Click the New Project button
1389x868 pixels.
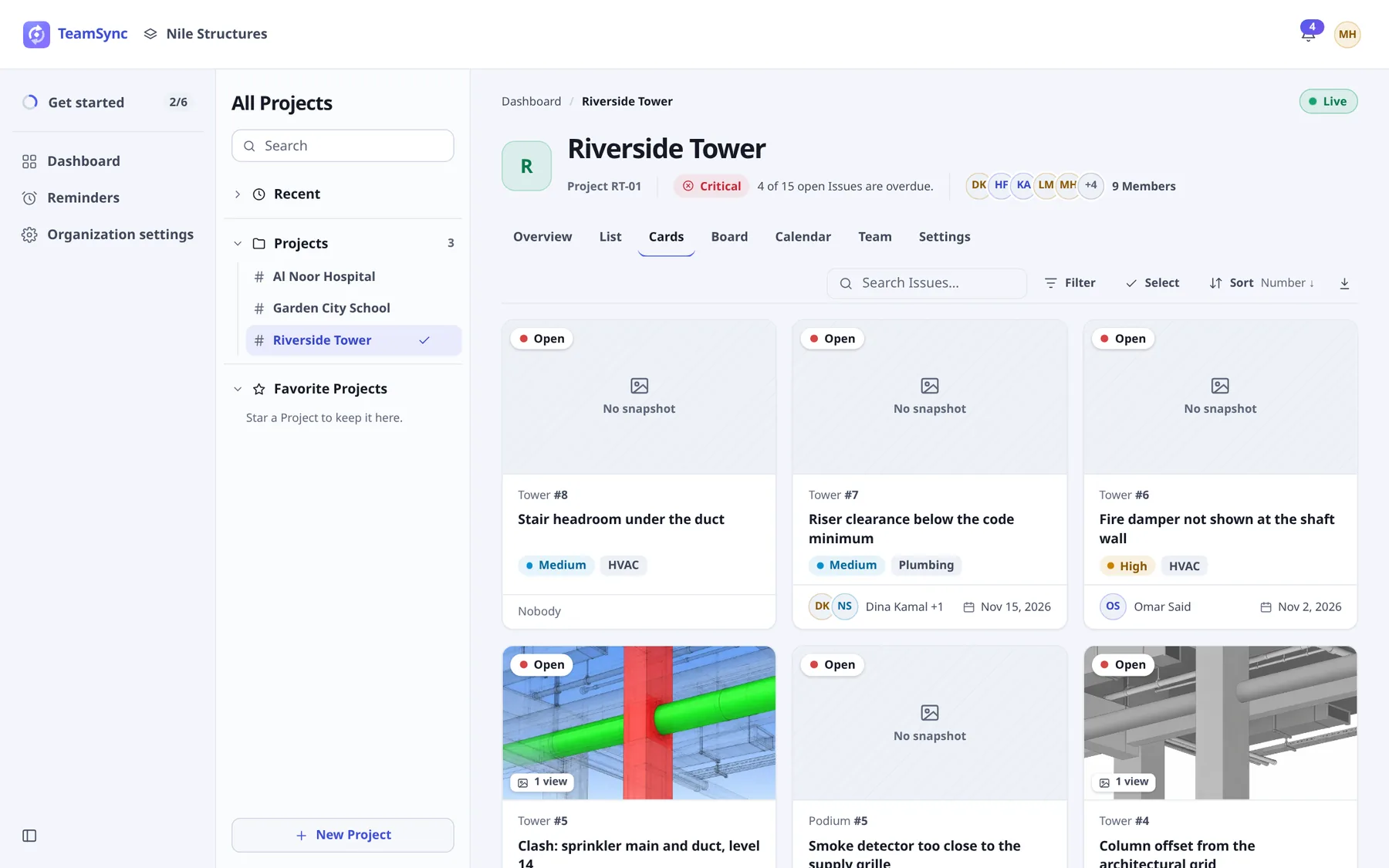point(343,835)
